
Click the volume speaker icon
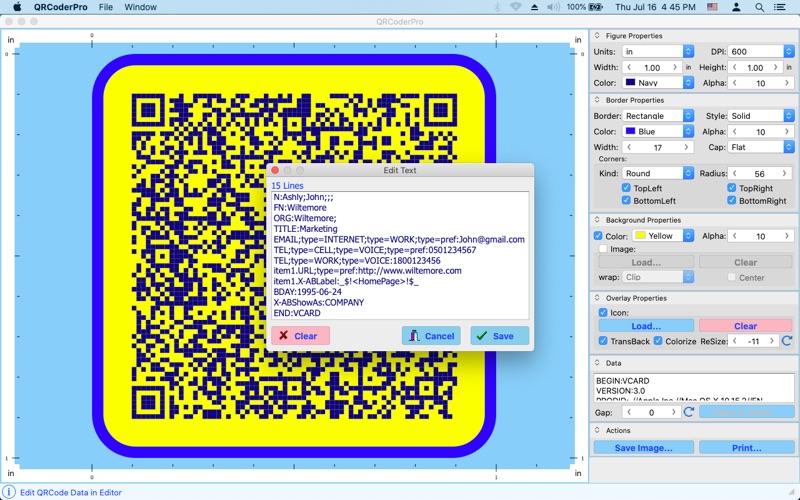point(553,7)
